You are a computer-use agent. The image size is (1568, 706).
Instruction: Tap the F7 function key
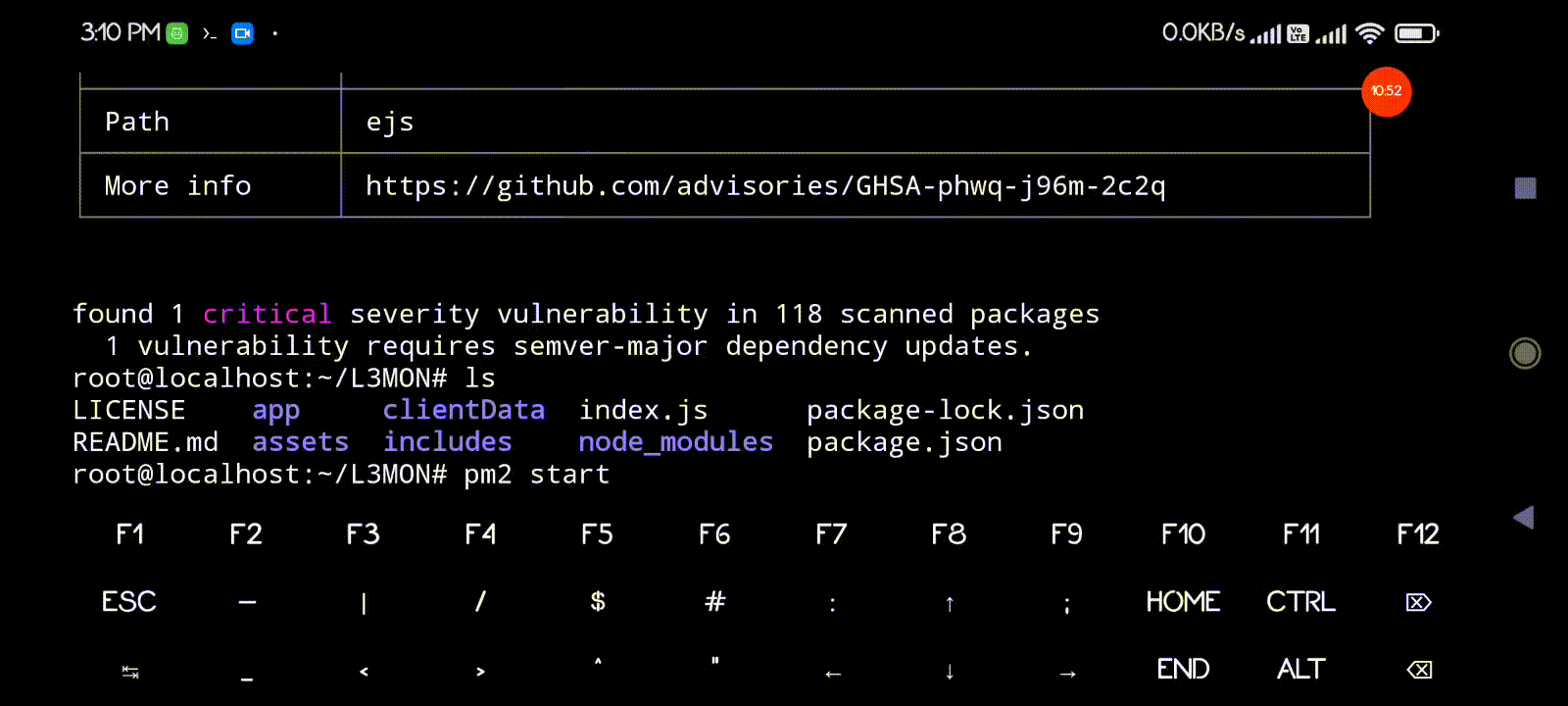click(x=831, y=534)
